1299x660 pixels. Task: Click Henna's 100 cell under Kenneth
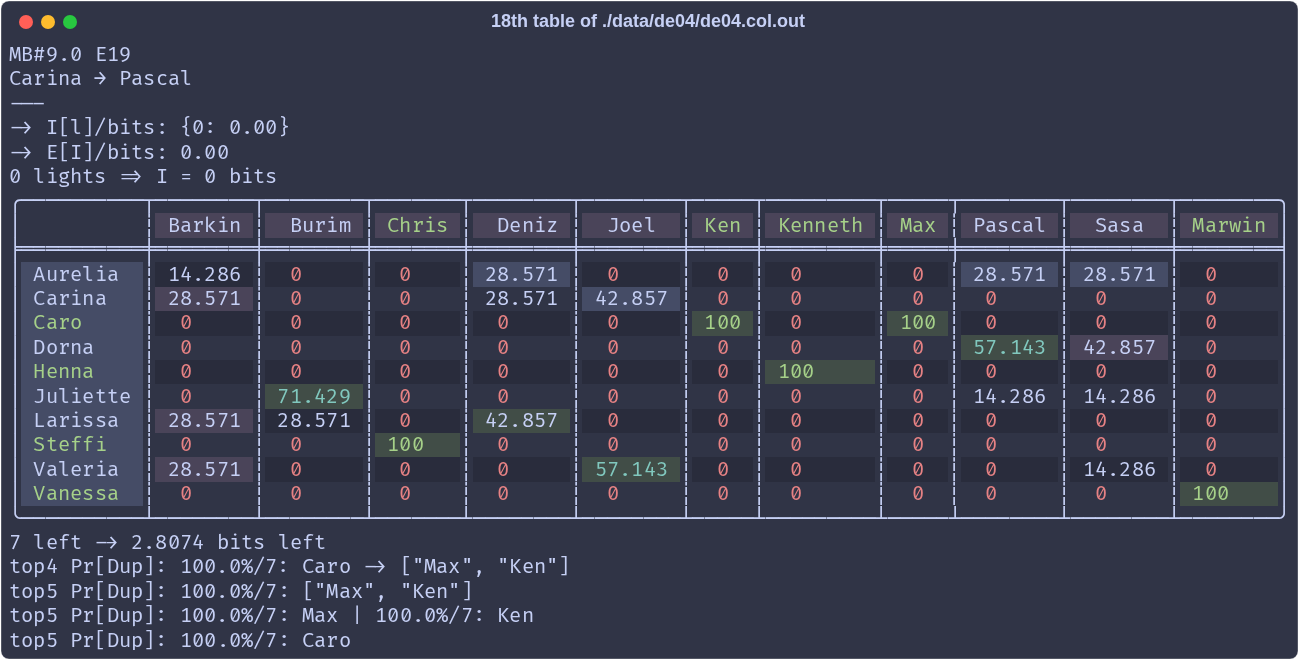820,371
